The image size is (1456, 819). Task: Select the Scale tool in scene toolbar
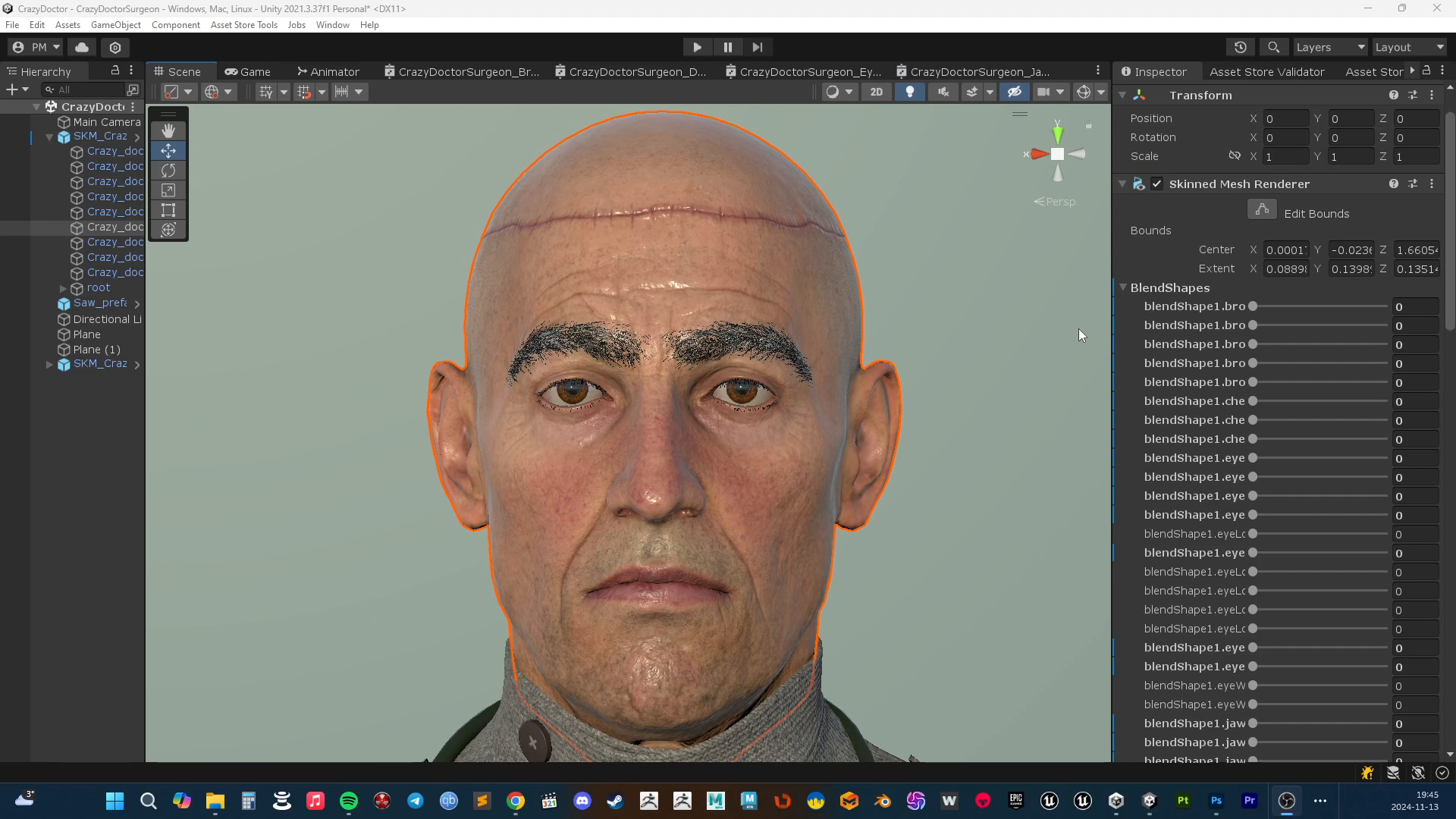pyautogui.click(x=168, y=190)
